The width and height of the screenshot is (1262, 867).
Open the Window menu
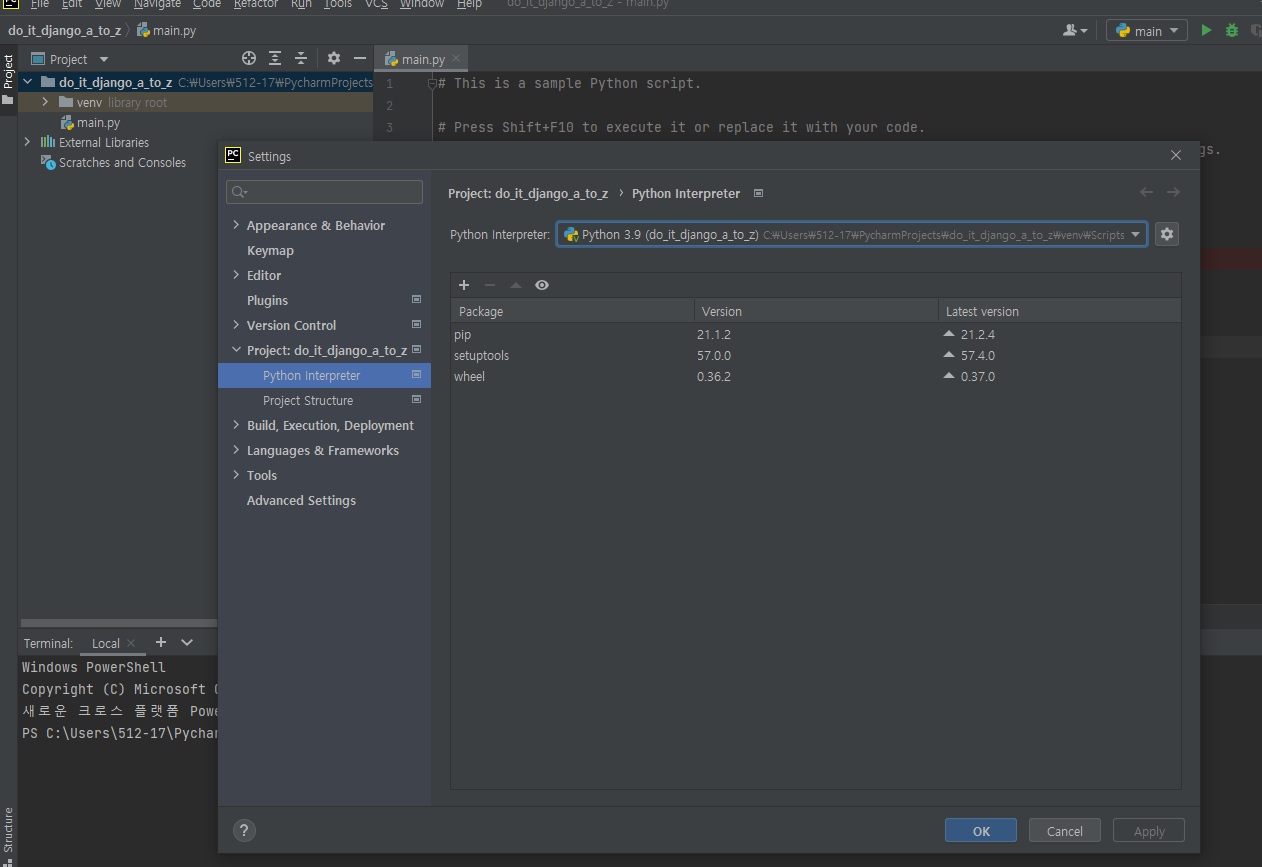tap(422, 4)
